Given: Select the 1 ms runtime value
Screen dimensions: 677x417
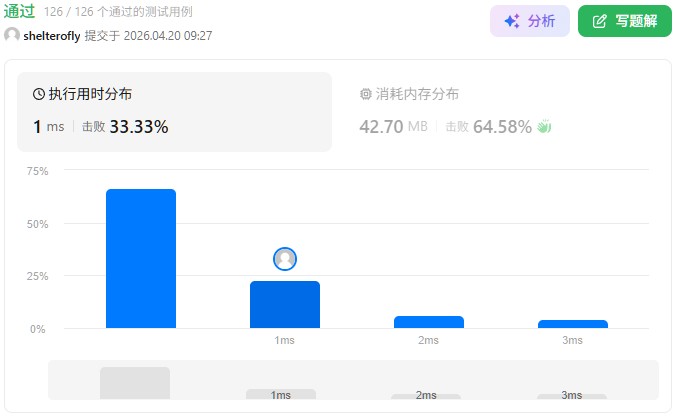Looking at the screenshot, I should 48,127.
